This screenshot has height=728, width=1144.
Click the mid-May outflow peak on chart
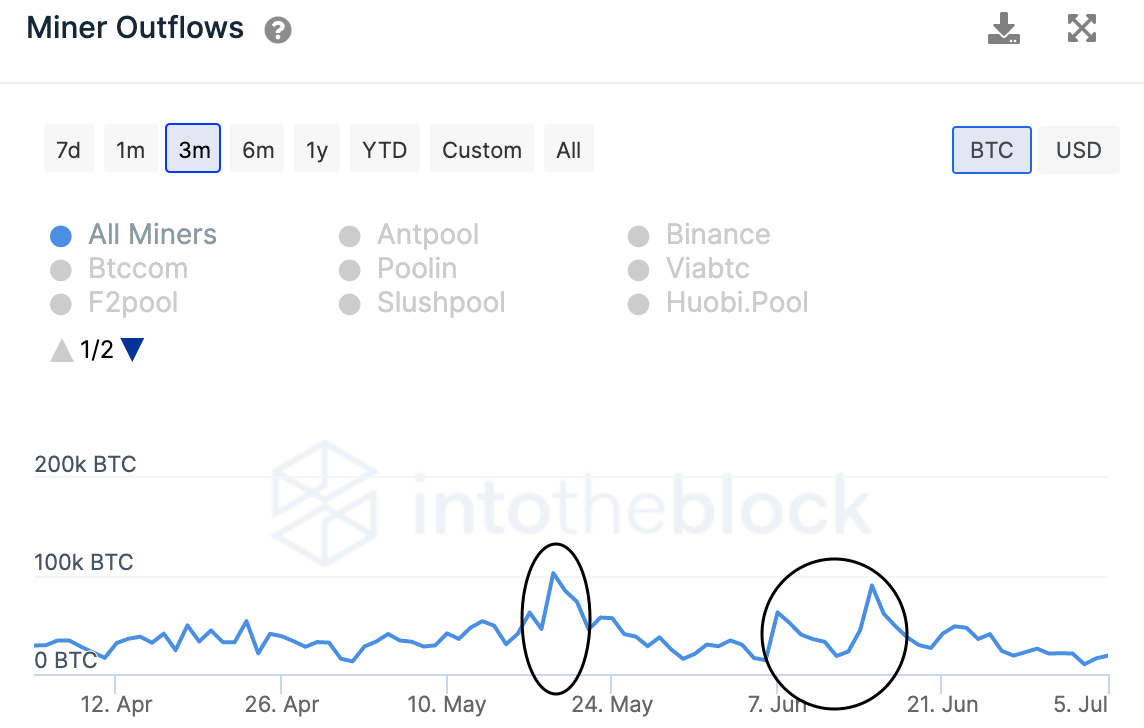click(553, 573)
